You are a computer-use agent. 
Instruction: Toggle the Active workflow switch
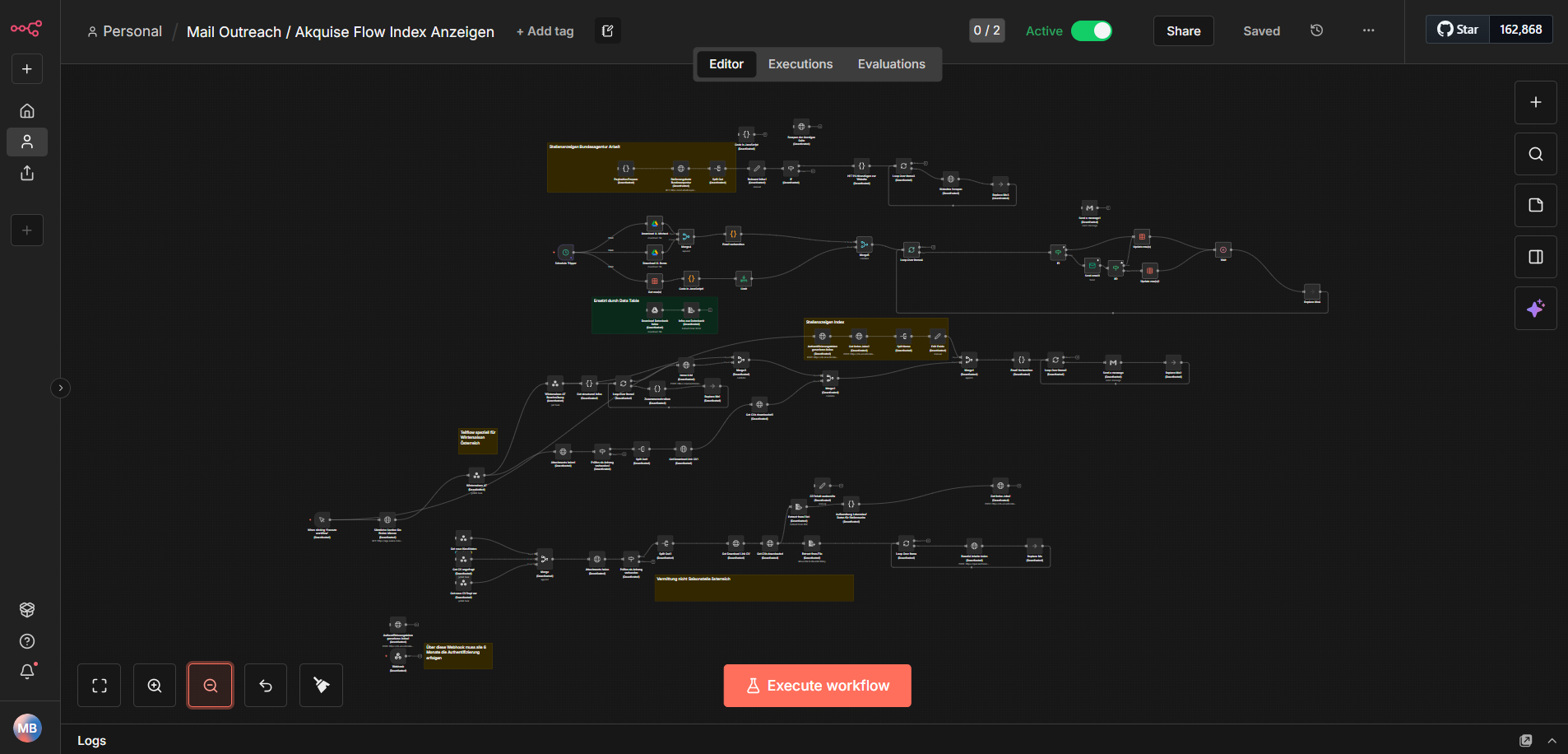click(x=1091, y=30)
